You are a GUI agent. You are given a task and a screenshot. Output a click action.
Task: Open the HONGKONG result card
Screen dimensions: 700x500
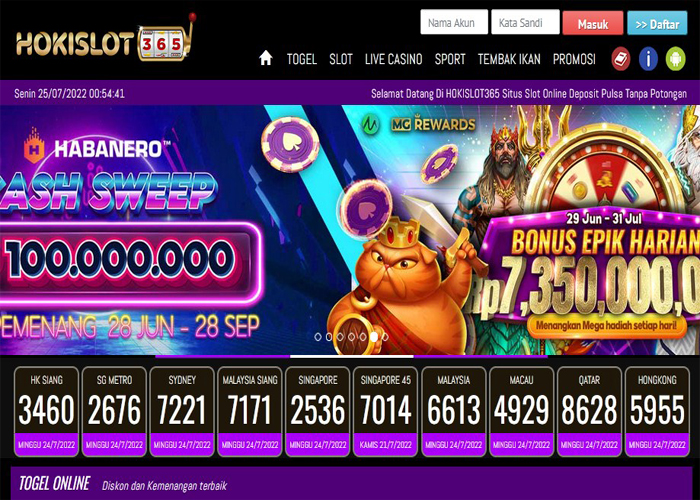pos(657,412)
